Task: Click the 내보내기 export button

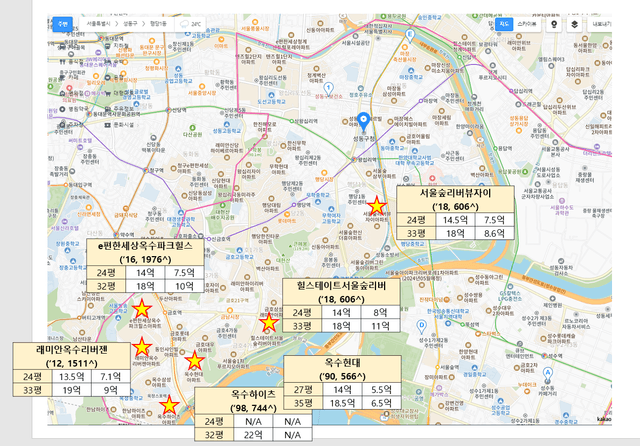Action: click(x=601, y=24)
